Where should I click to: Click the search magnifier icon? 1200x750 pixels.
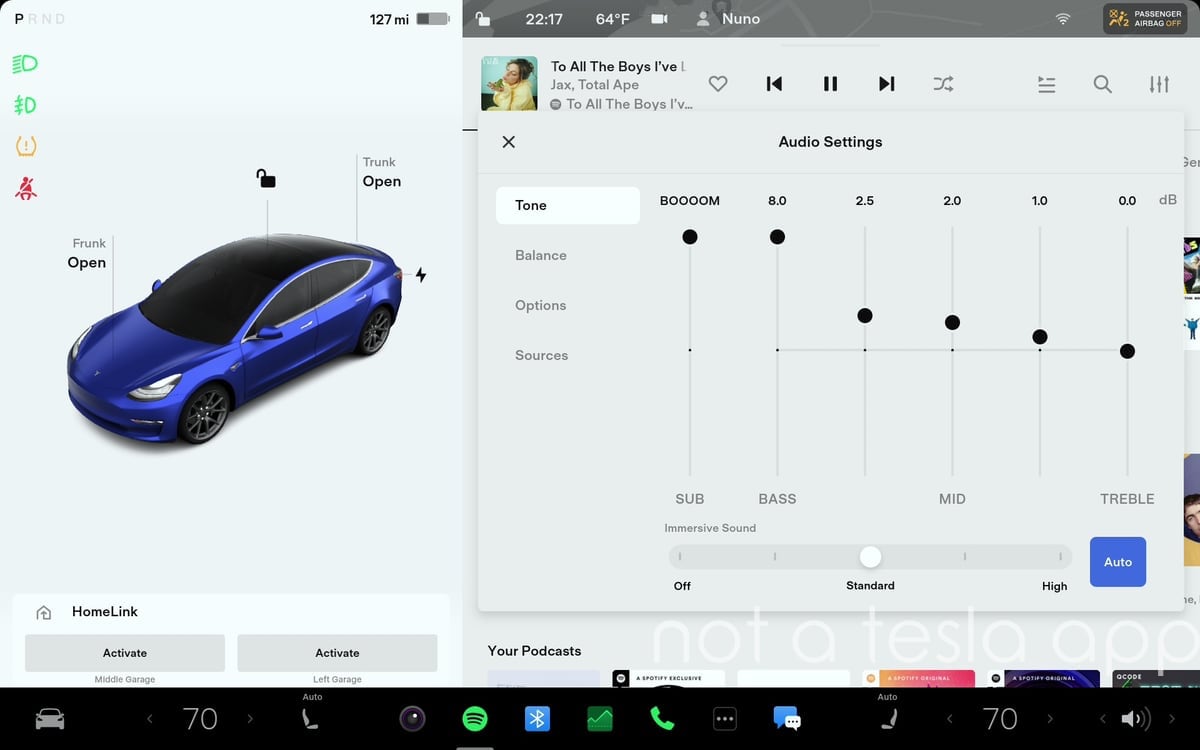tap(1102, 85)
